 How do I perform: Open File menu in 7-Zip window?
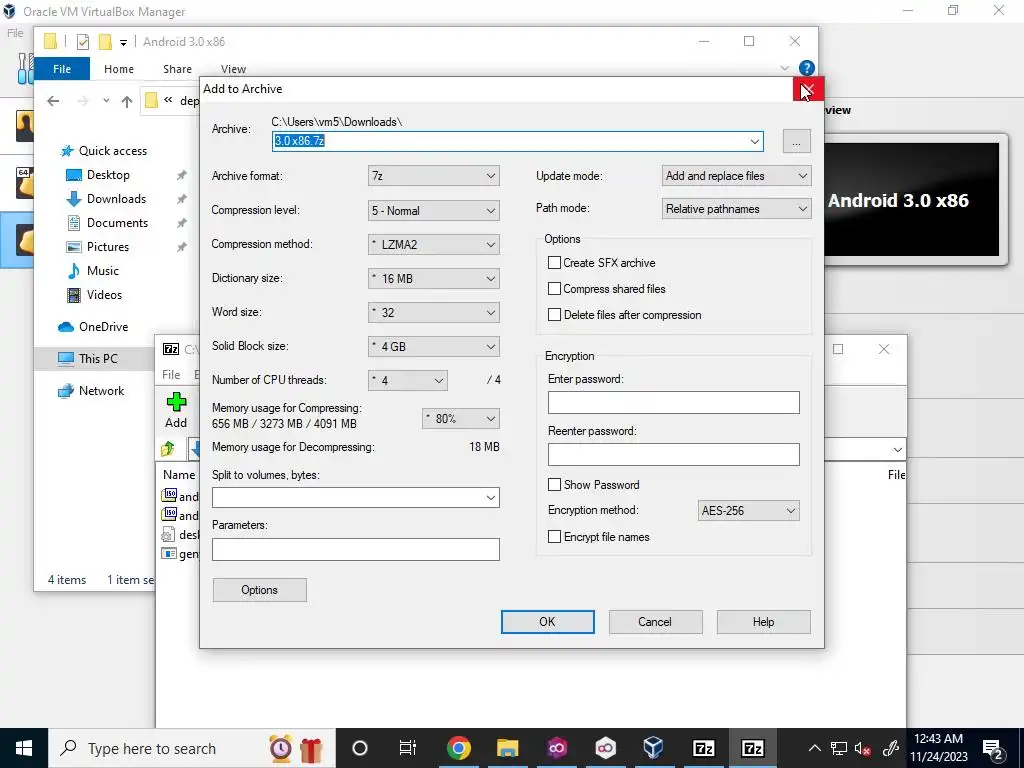pyautogui.click(x=171, y=375)
